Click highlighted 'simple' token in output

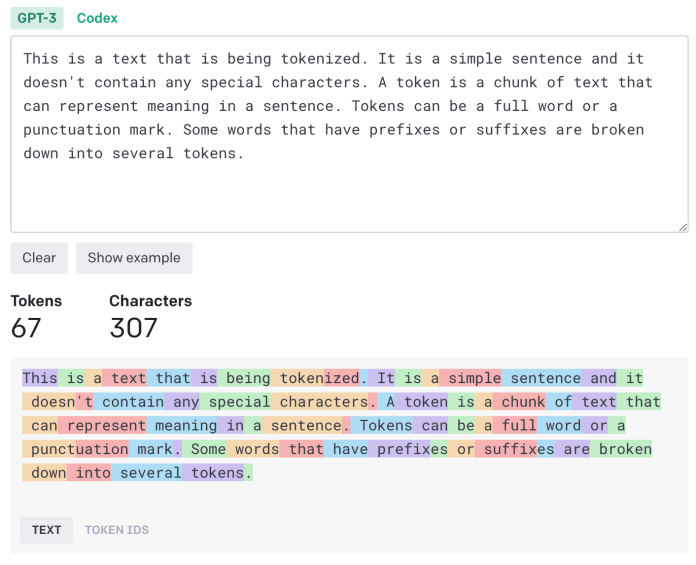(x=473, y=378)
